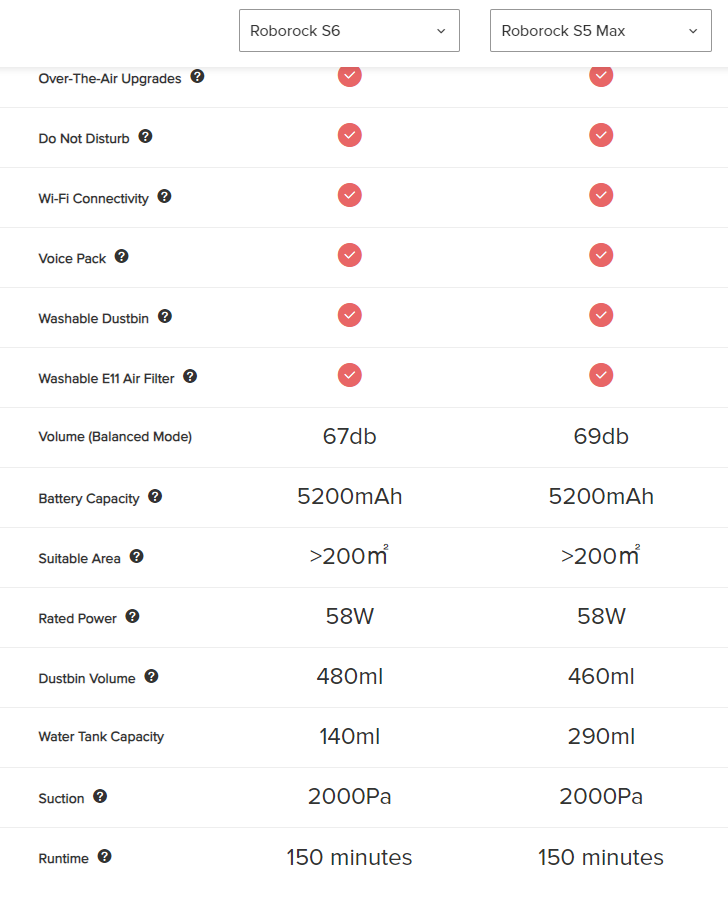728x904 pixels.
Task: Click Roborock S6 checkmark for Do Not Disturb
Action: coord(350,135)
